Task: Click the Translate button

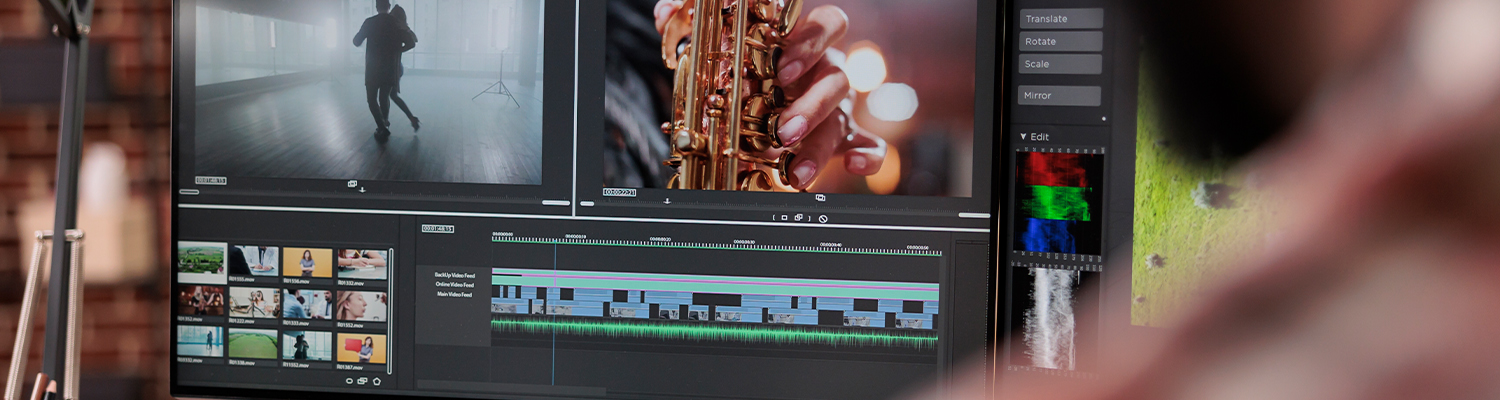Action: 1061,18
